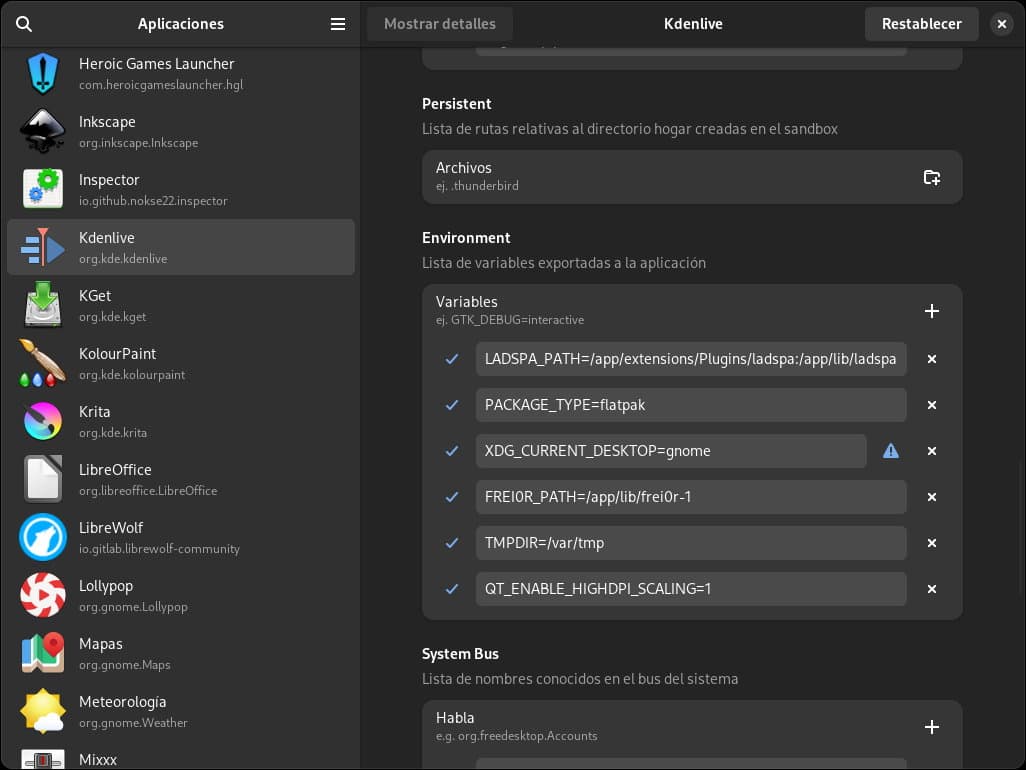Open the application search
This screenshot has width=1026, height=770.
coord(24,24)
